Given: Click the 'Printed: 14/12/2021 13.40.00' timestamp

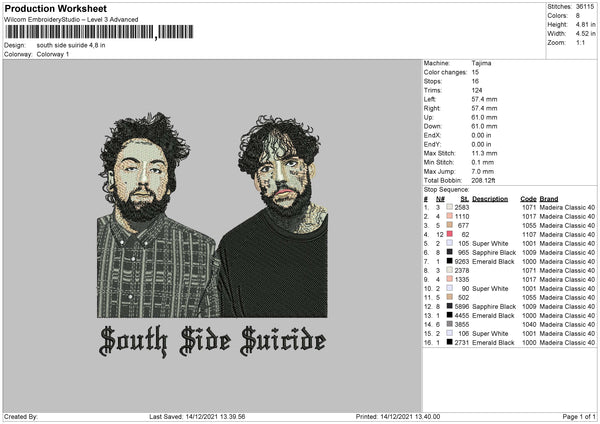Looking at the screenshot, I should [x=398, y=416].
